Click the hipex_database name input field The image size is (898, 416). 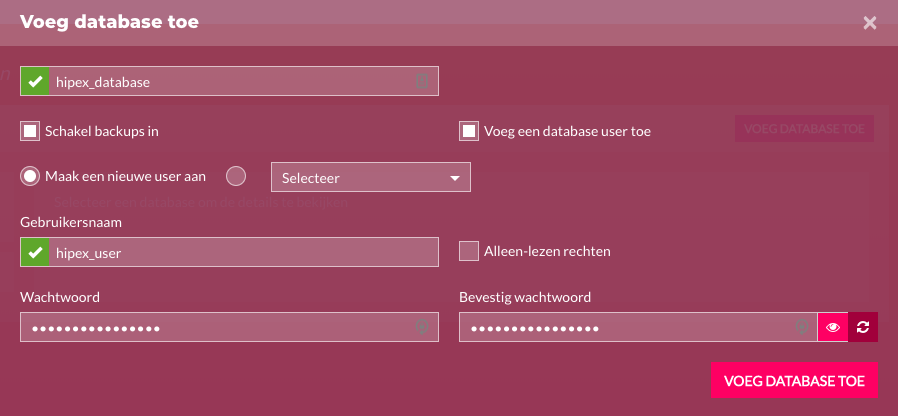[230, 81]
